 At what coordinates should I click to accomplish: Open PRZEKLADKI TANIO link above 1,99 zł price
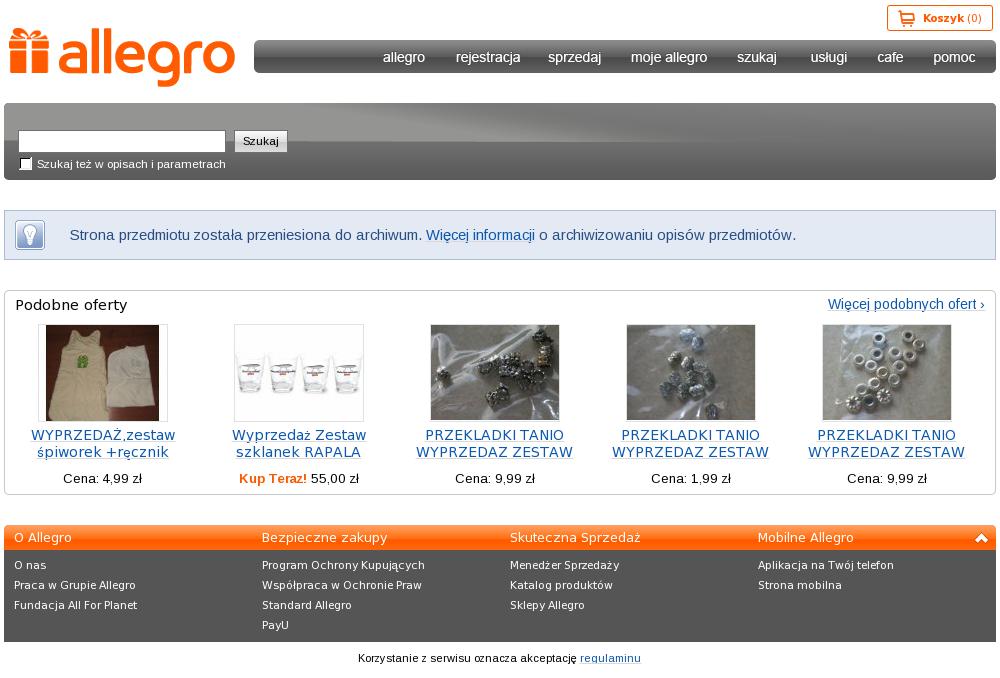[691, 443]
